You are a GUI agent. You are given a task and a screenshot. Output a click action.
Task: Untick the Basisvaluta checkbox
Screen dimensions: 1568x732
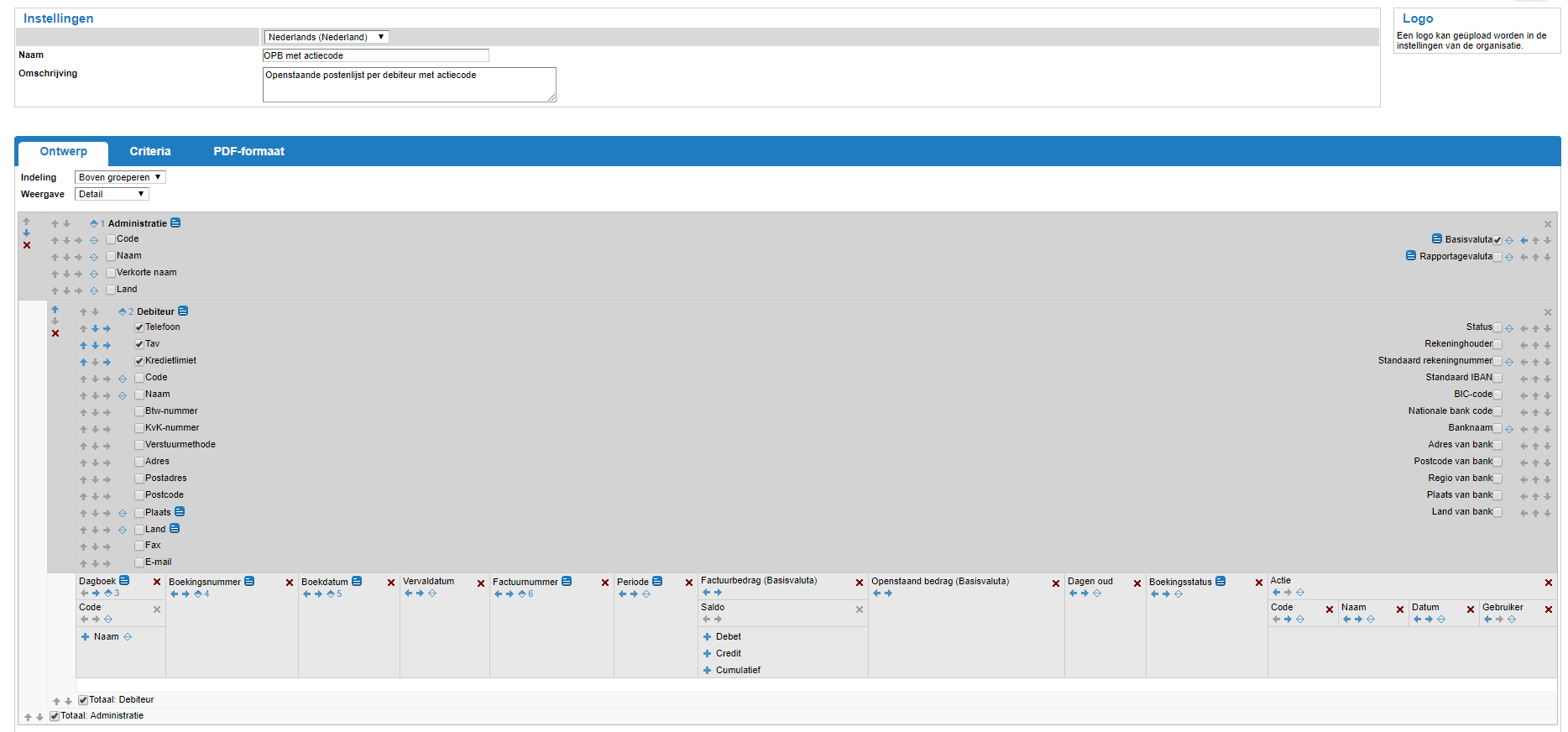point(1497,240)
